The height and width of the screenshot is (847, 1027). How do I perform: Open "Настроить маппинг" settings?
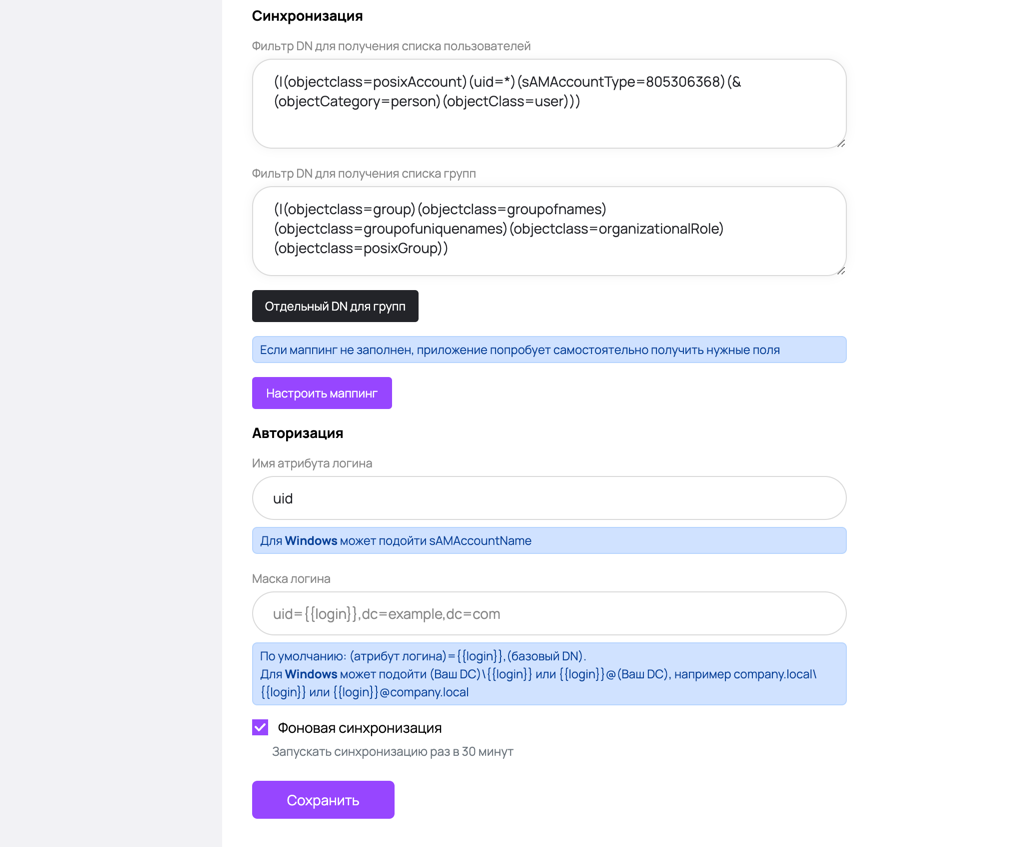(x=321, y=393)
